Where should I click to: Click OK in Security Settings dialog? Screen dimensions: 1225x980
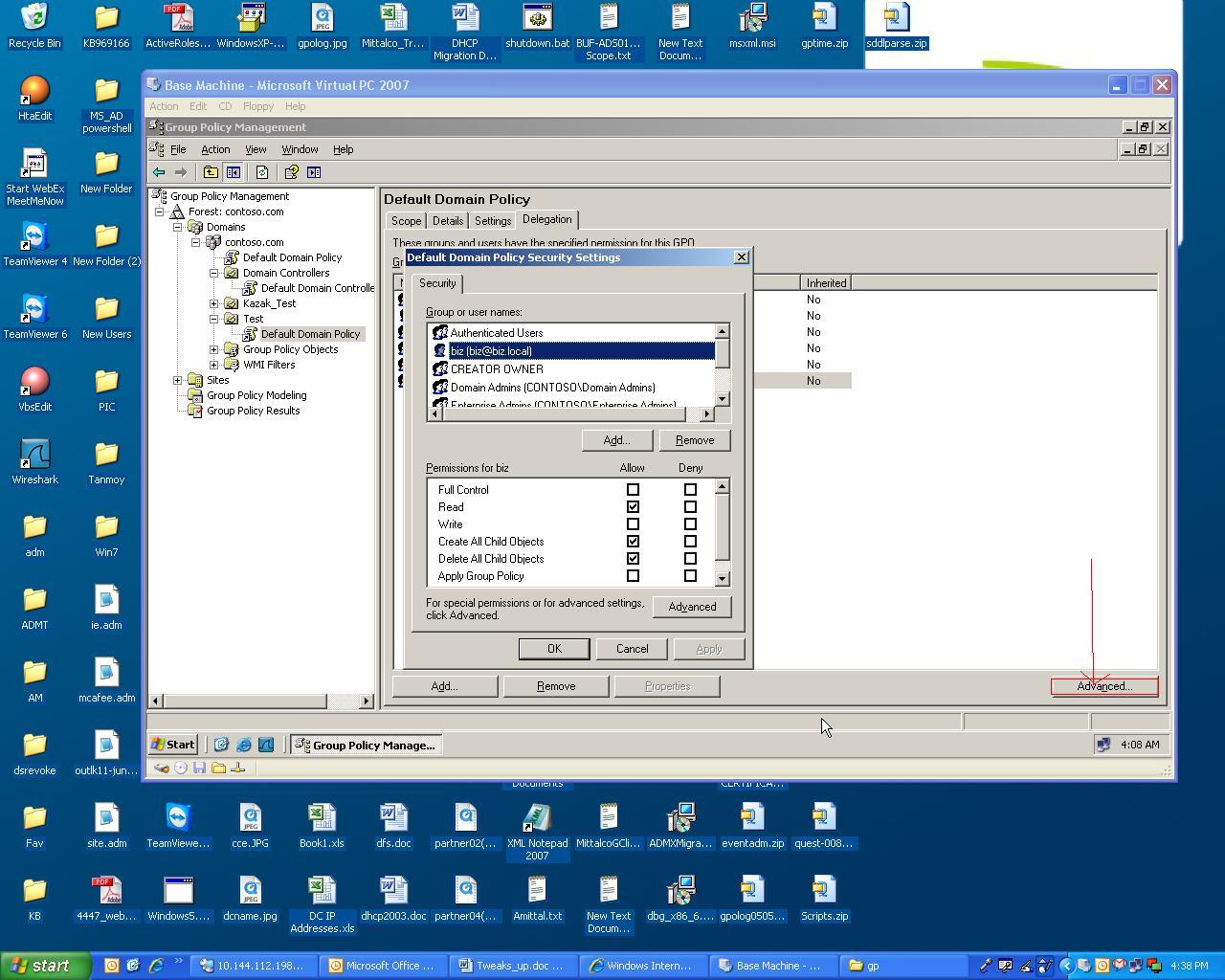pos(554,649)
